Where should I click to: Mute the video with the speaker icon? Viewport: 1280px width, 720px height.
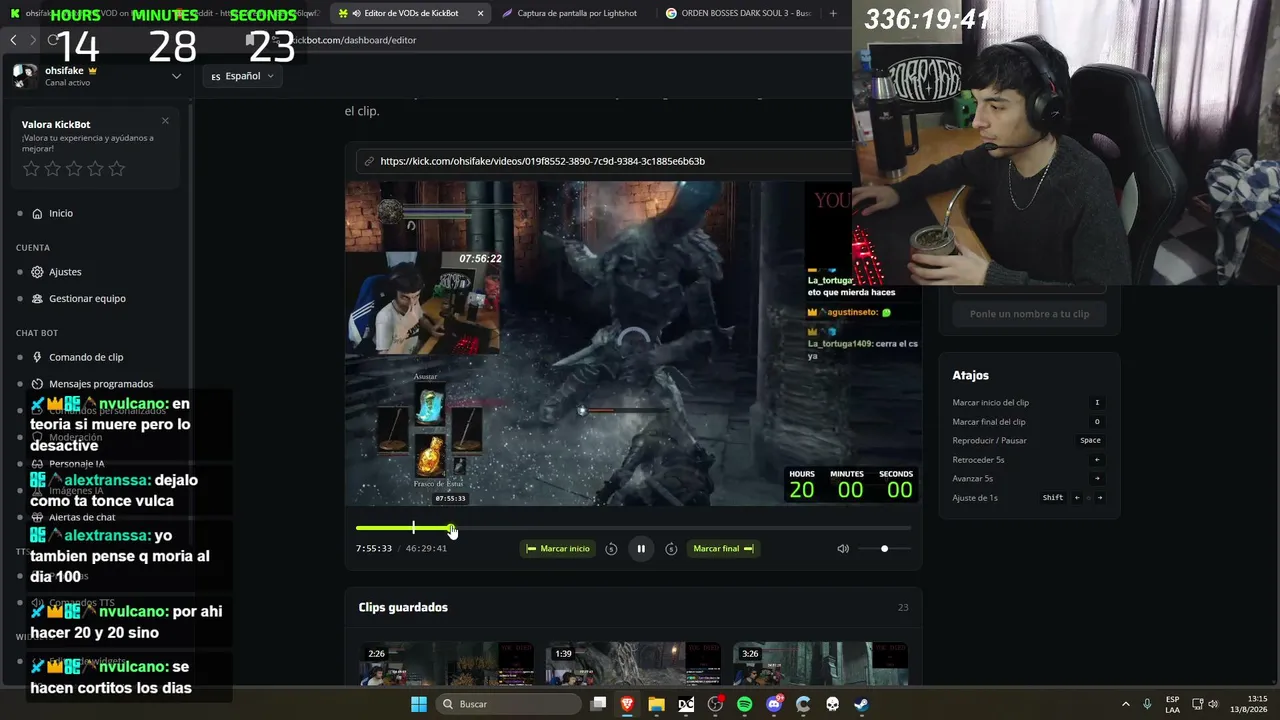[843, 549]
